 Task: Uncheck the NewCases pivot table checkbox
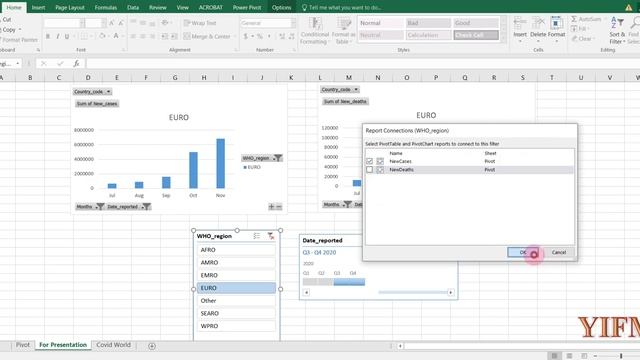(x=369, y=161)
